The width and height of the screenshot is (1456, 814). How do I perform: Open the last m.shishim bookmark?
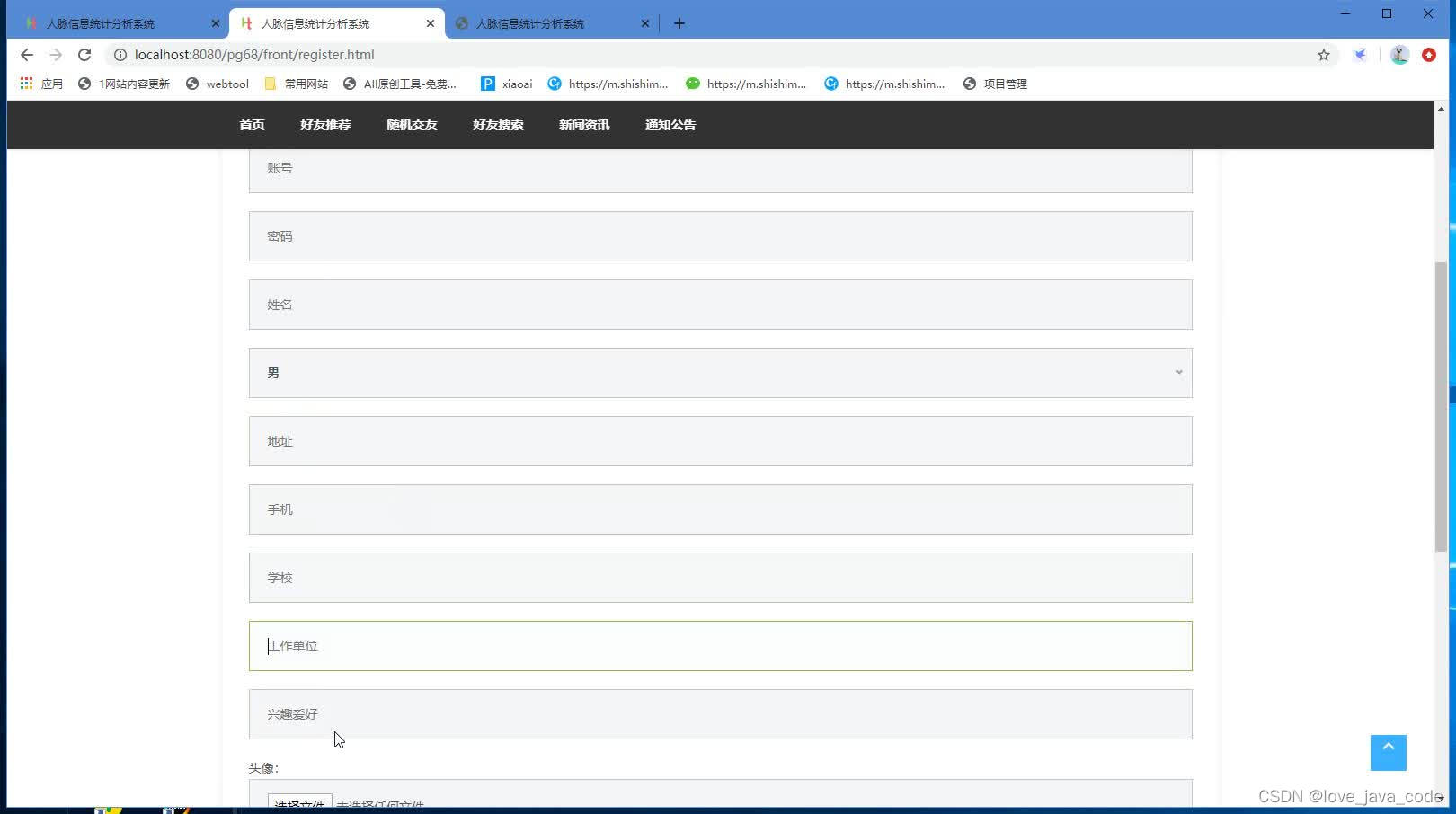pyautogui.click(x=885, y=84)
